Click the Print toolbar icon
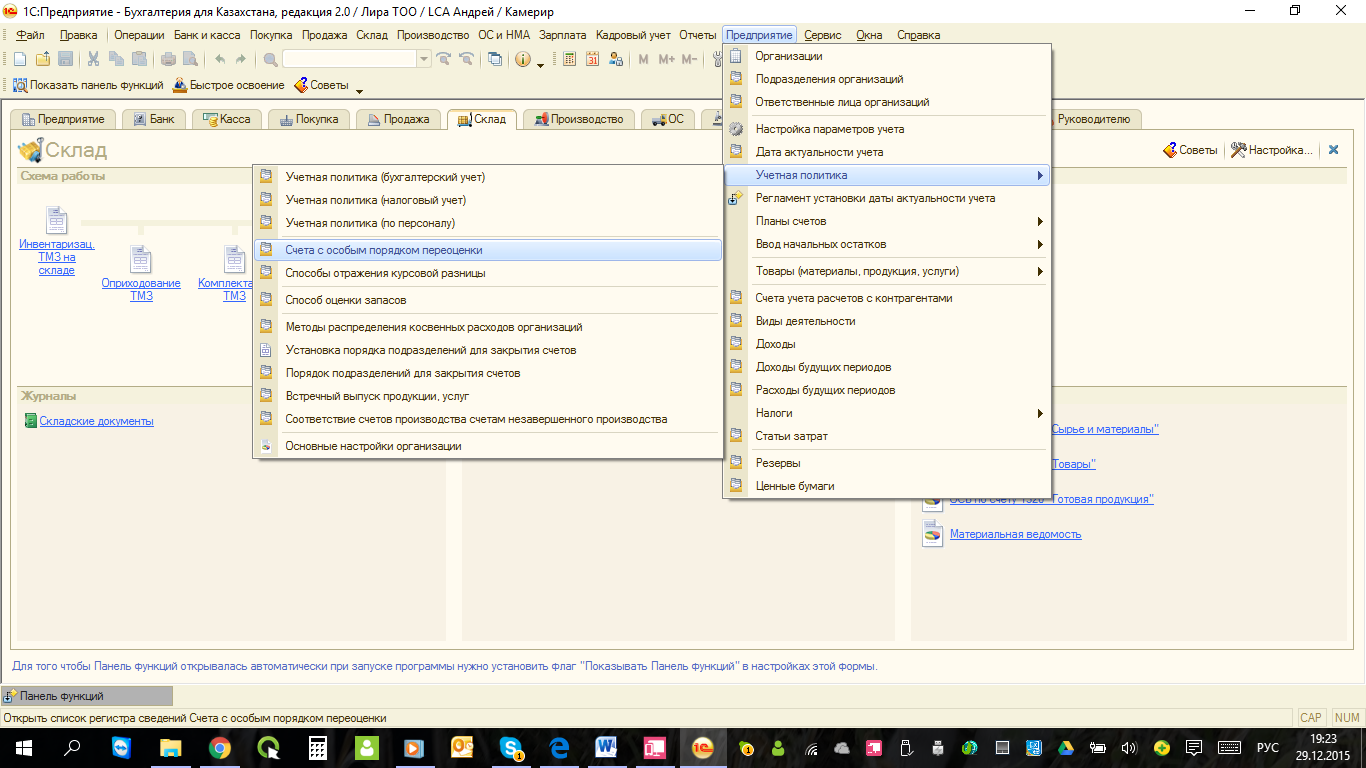 (x=168, y=59)
